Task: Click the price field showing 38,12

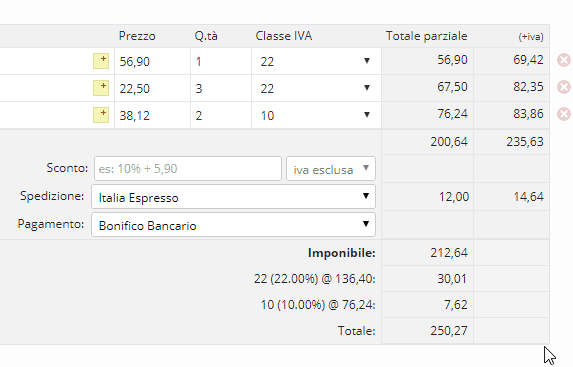Action: pos(152,115)
